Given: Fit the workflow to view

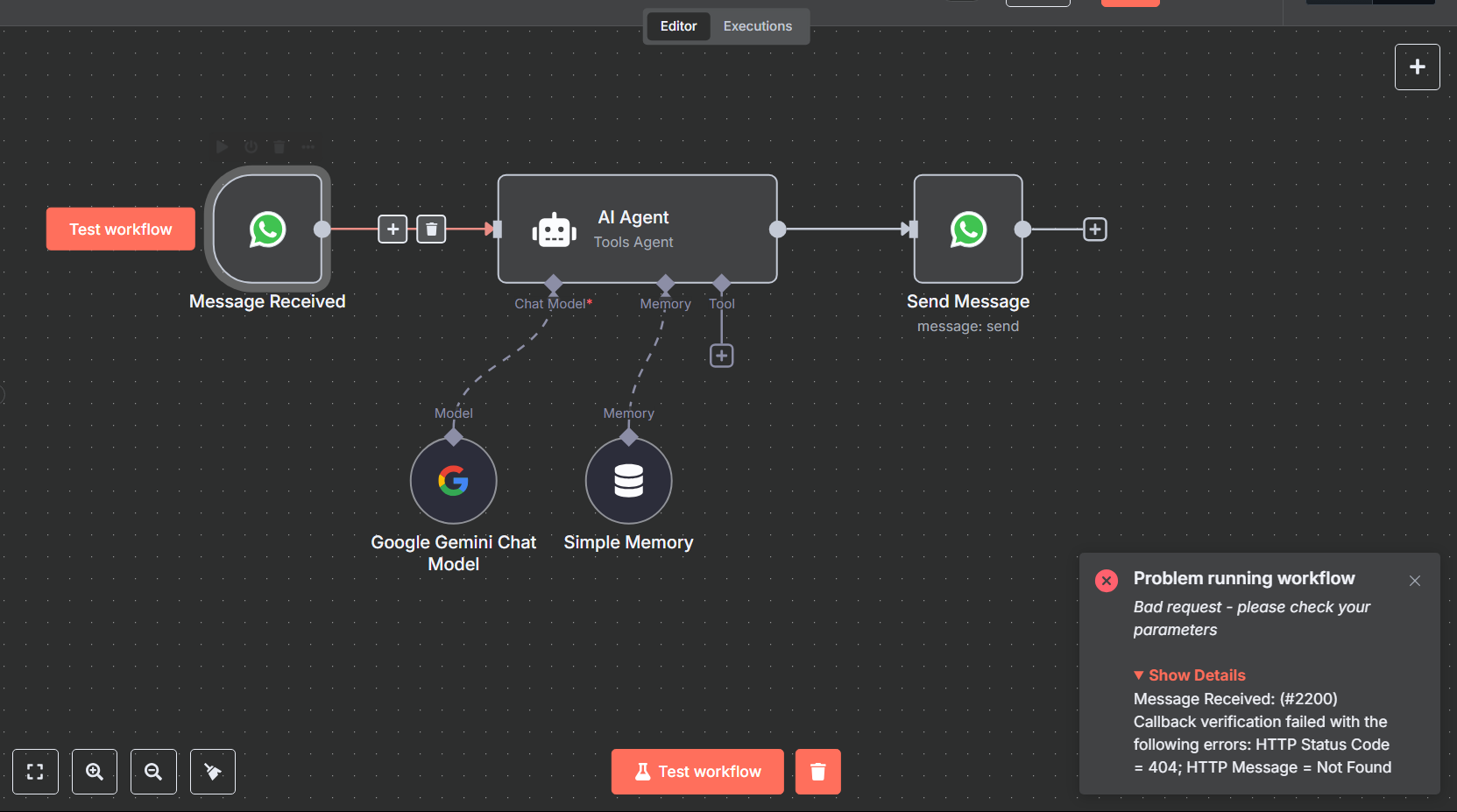Looking at the screenshot, I should (x=35, y=772).
